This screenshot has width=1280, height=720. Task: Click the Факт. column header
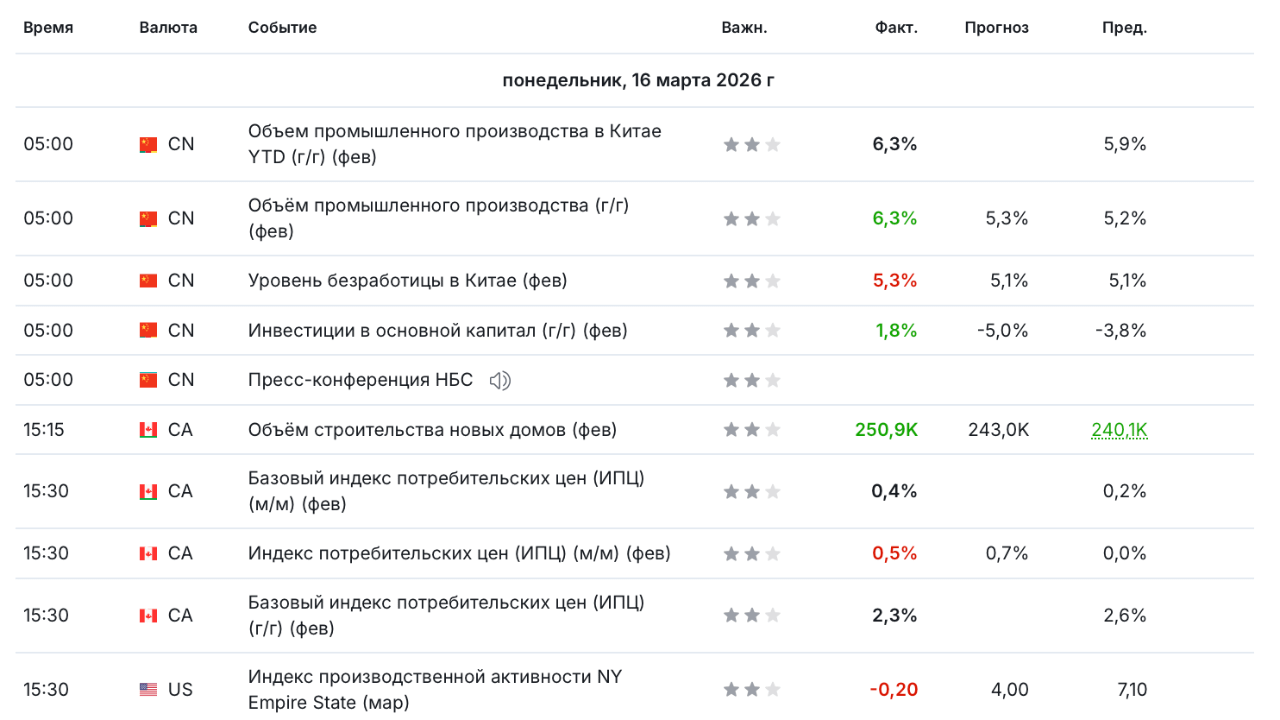coord(896,28)
